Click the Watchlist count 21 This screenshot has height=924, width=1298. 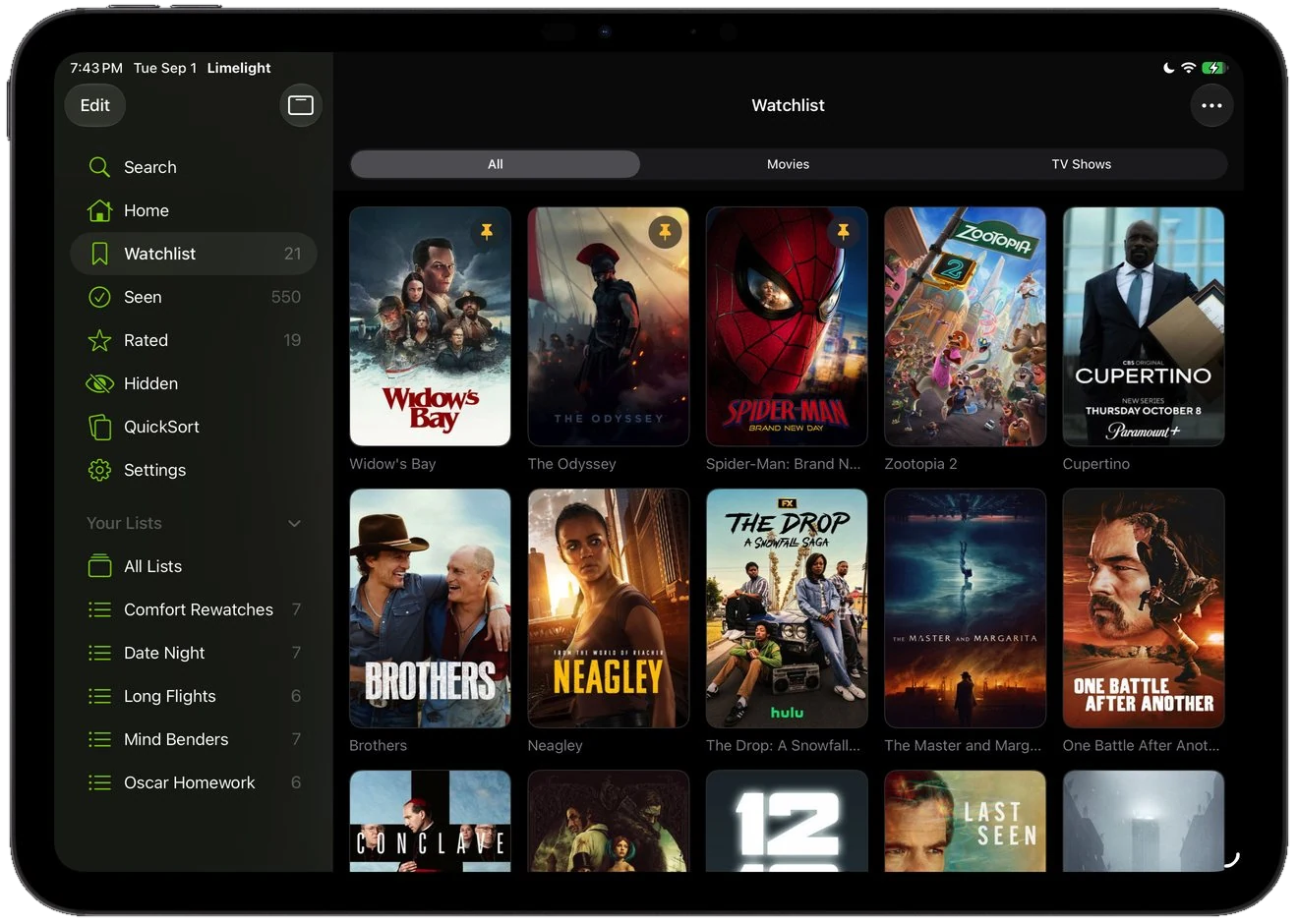pyautogui.click(x=292, y=254)
